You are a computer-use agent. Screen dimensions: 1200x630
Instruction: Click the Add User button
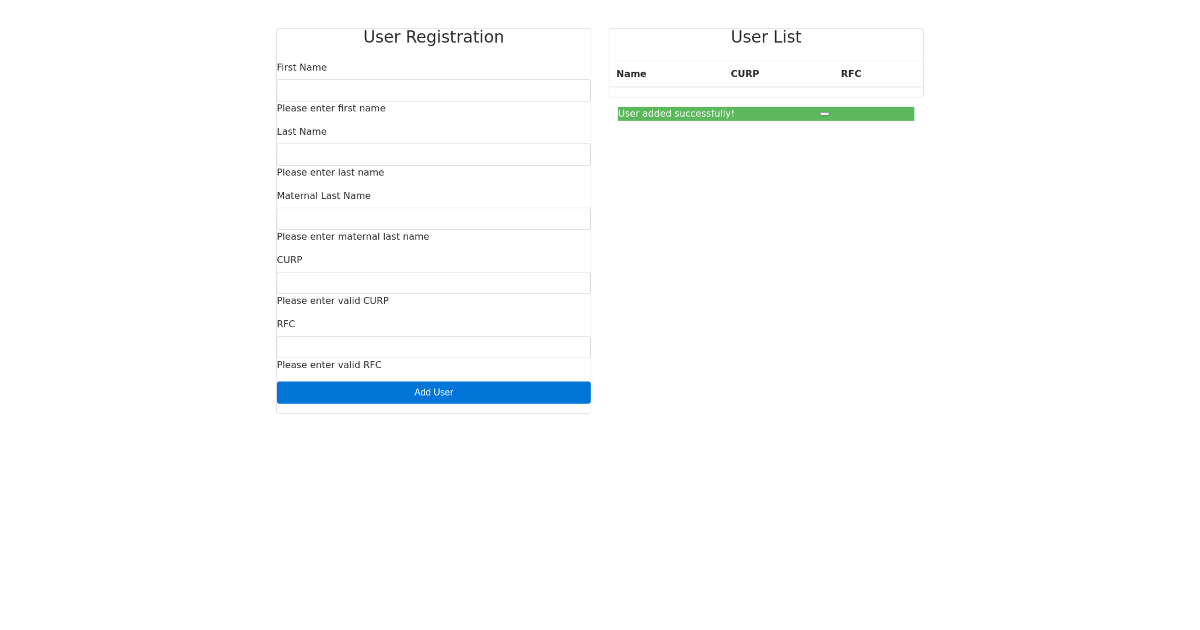433,393
